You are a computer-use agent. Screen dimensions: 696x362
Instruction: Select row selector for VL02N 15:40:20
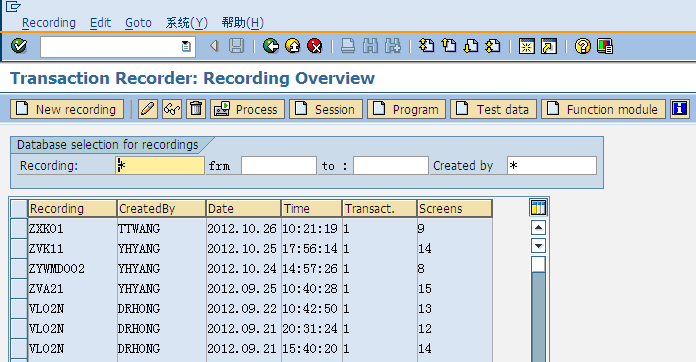point(19,348)
